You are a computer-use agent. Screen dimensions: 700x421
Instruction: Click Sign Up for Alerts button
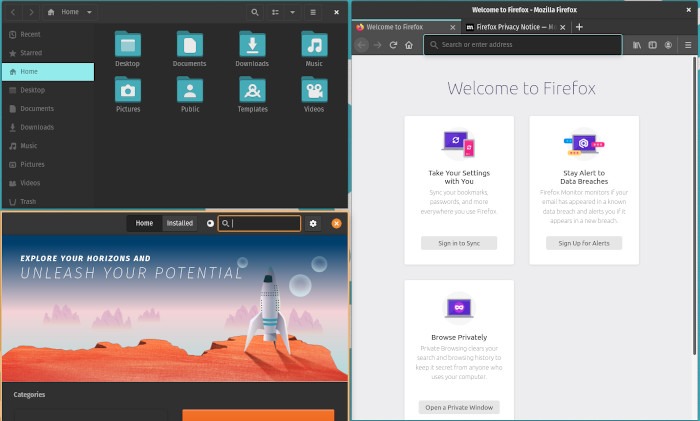(x=584, y=243)
